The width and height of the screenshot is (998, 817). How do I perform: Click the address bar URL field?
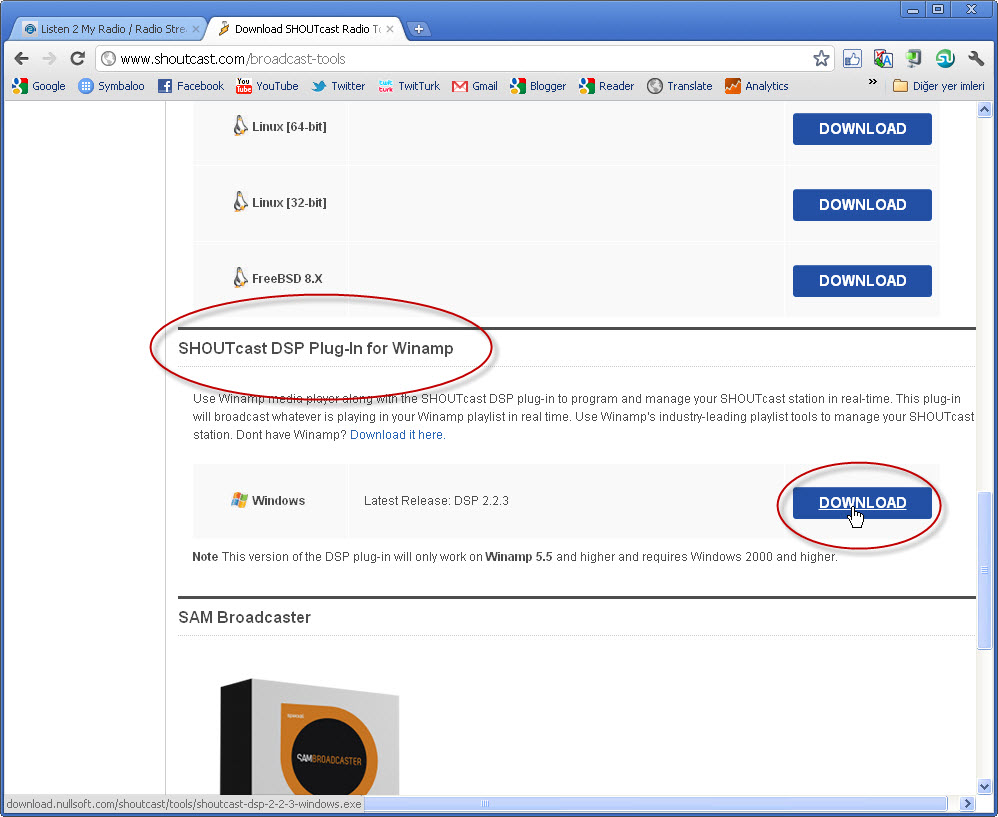click(x=465, y=59)
